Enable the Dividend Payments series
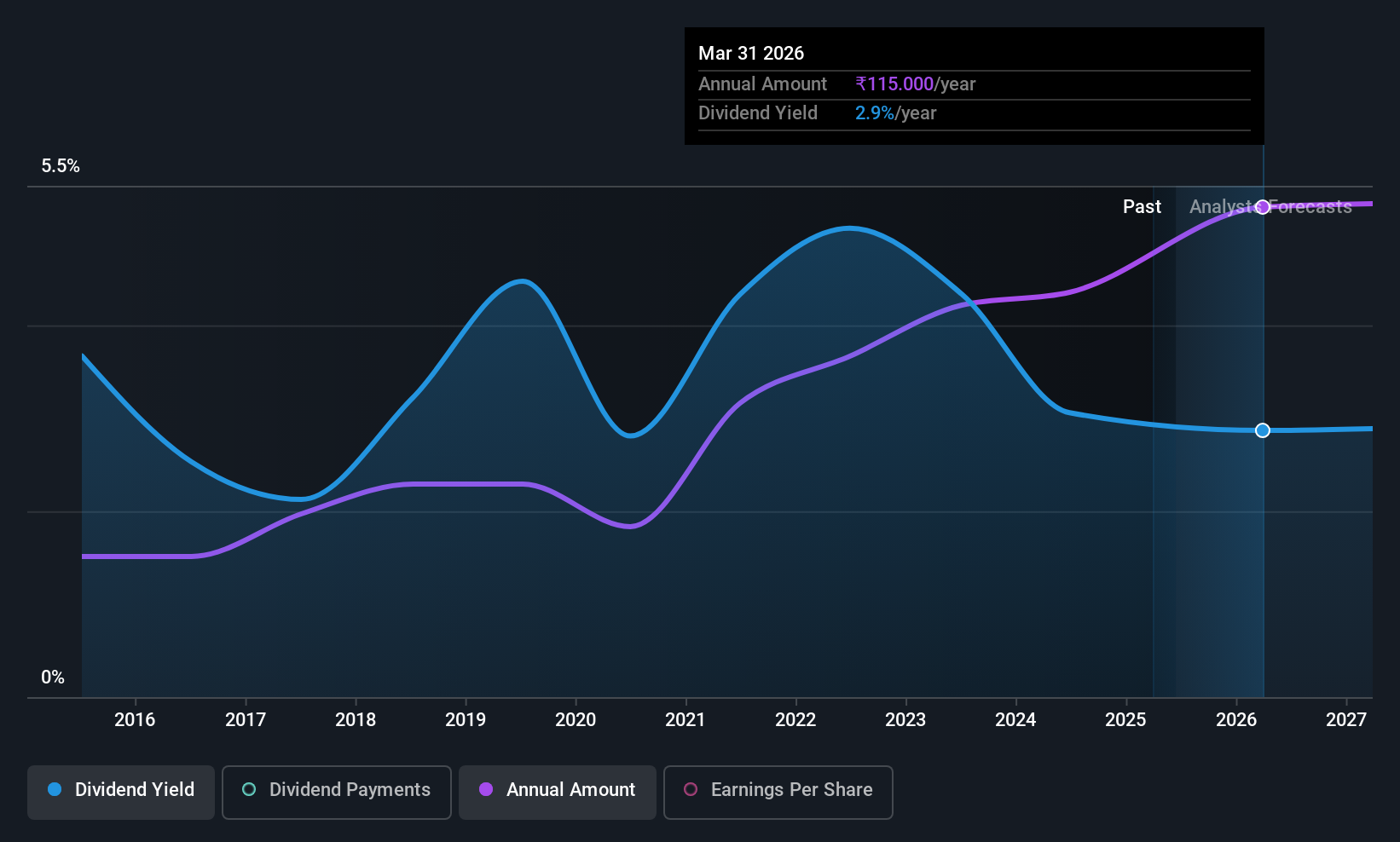 coord(337,793)
